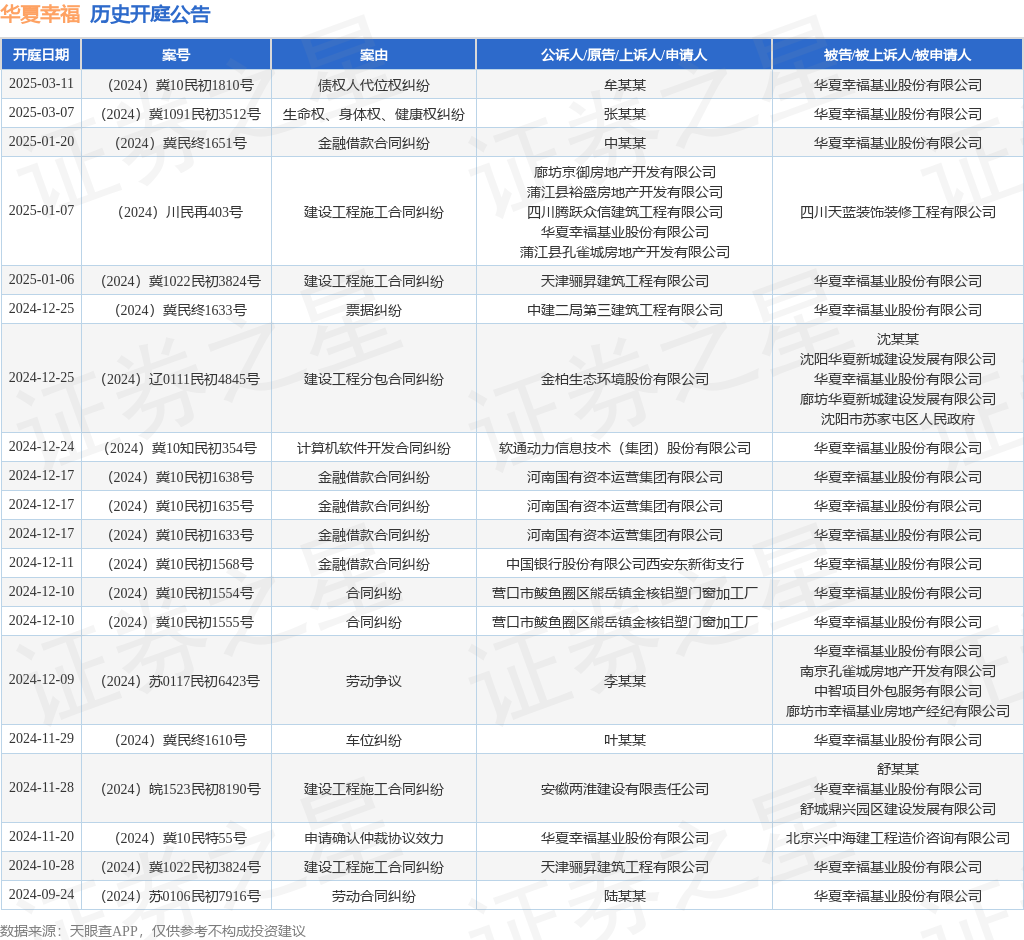This screenshot has width=1024, height=940.
Task: Click the 华夏幸福 title text
Action: click(x=40, y=14)
